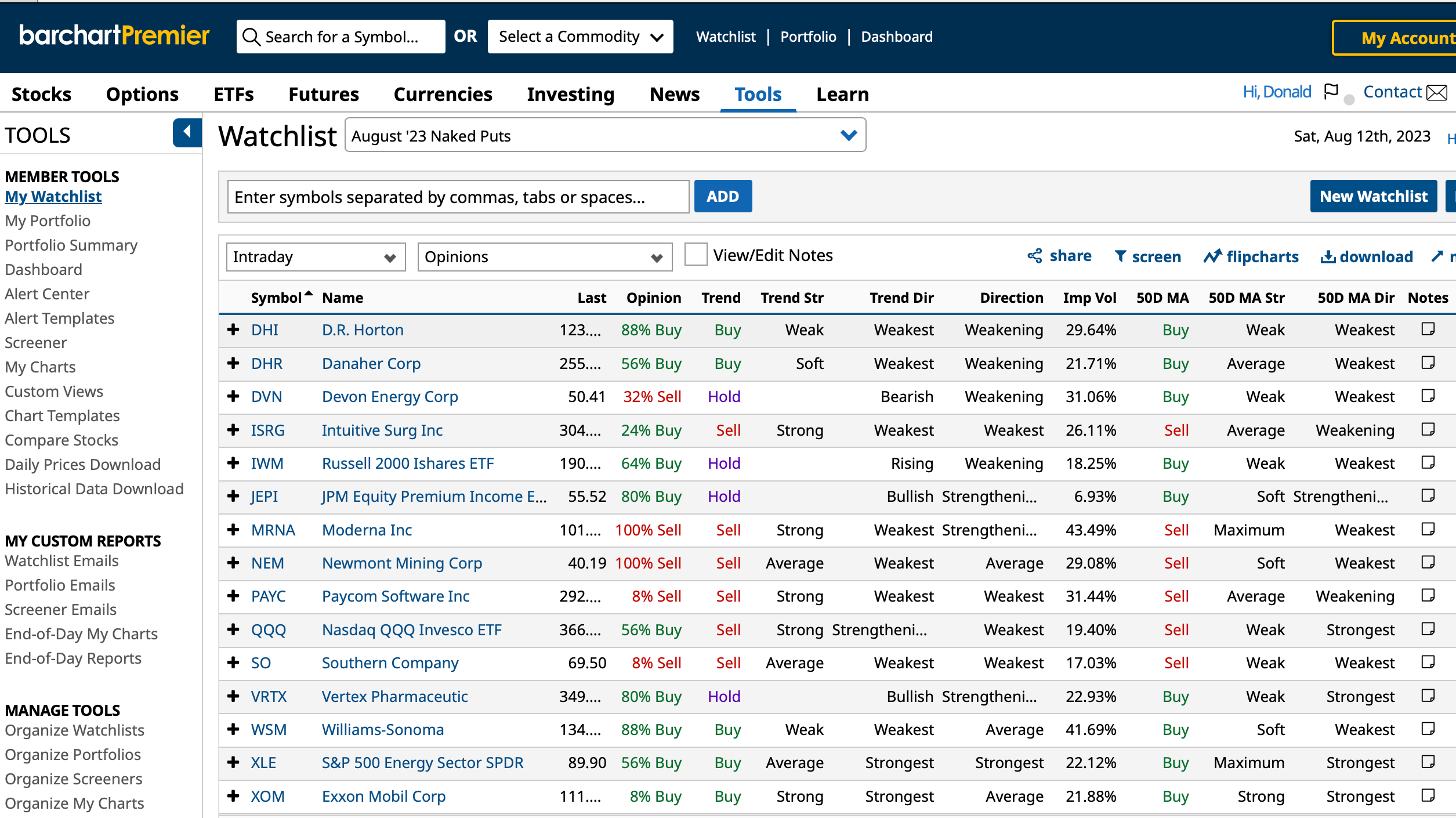Open the notes icon for DHR
This screenshot has height=818, width=1456.
click(1428, 363)
